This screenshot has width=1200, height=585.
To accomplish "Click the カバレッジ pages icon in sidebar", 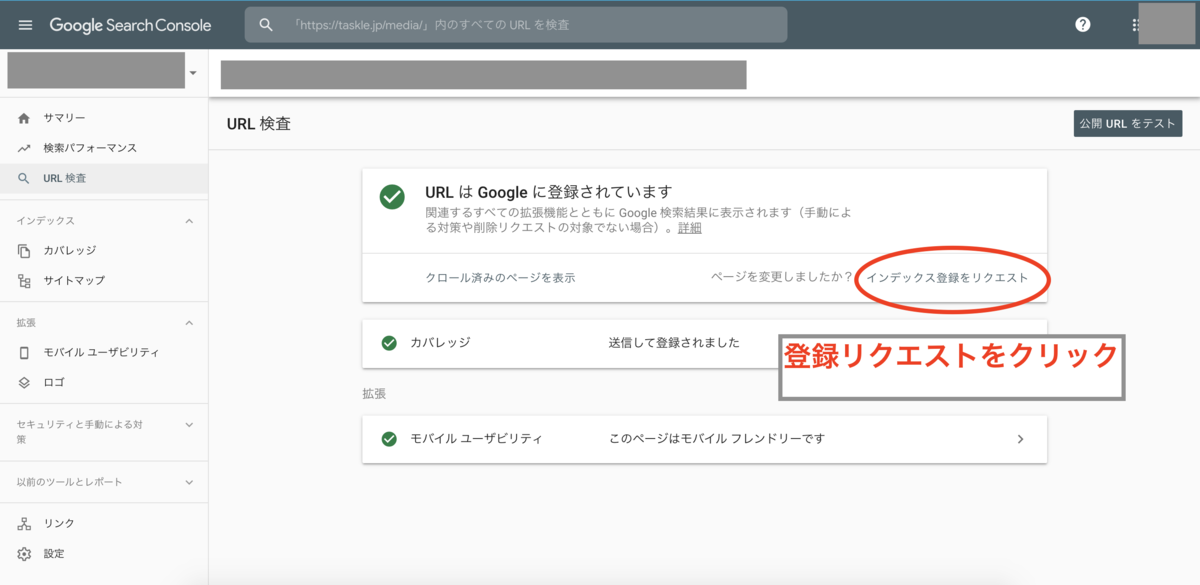I will (24, 250).
